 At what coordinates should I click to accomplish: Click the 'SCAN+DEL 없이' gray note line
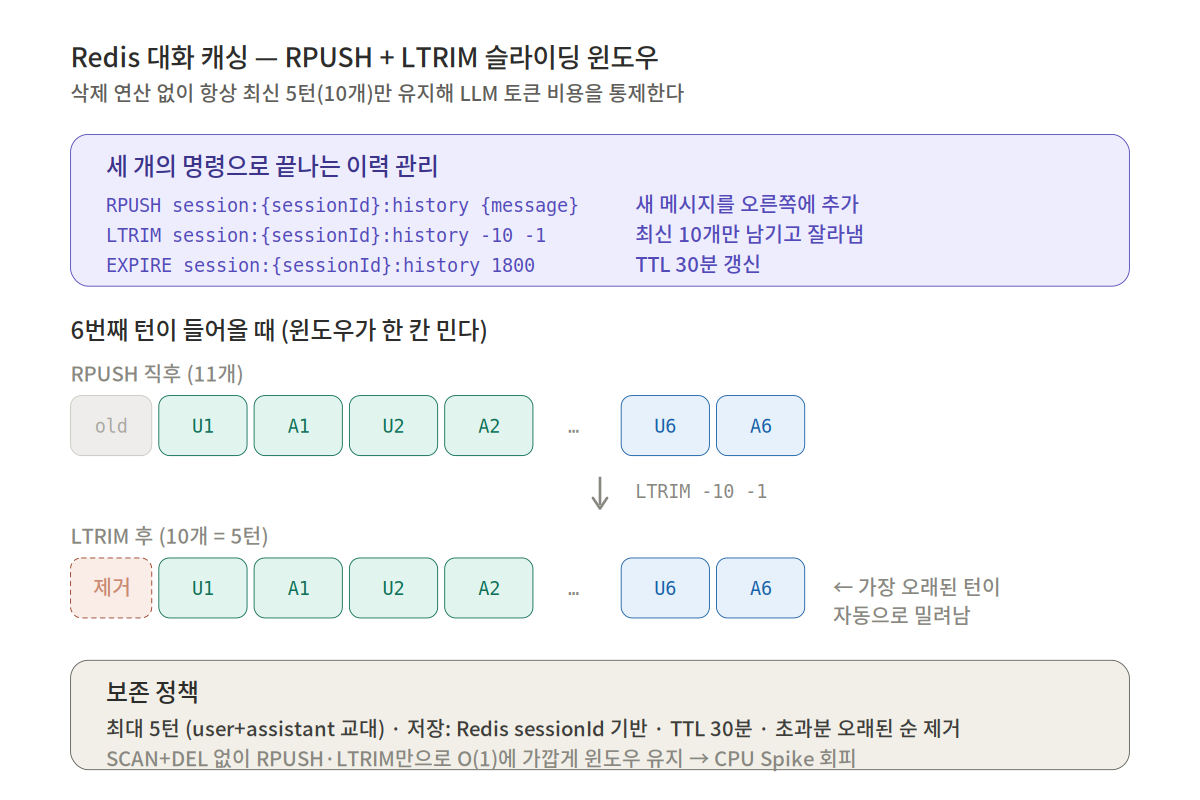click(482, 758)
